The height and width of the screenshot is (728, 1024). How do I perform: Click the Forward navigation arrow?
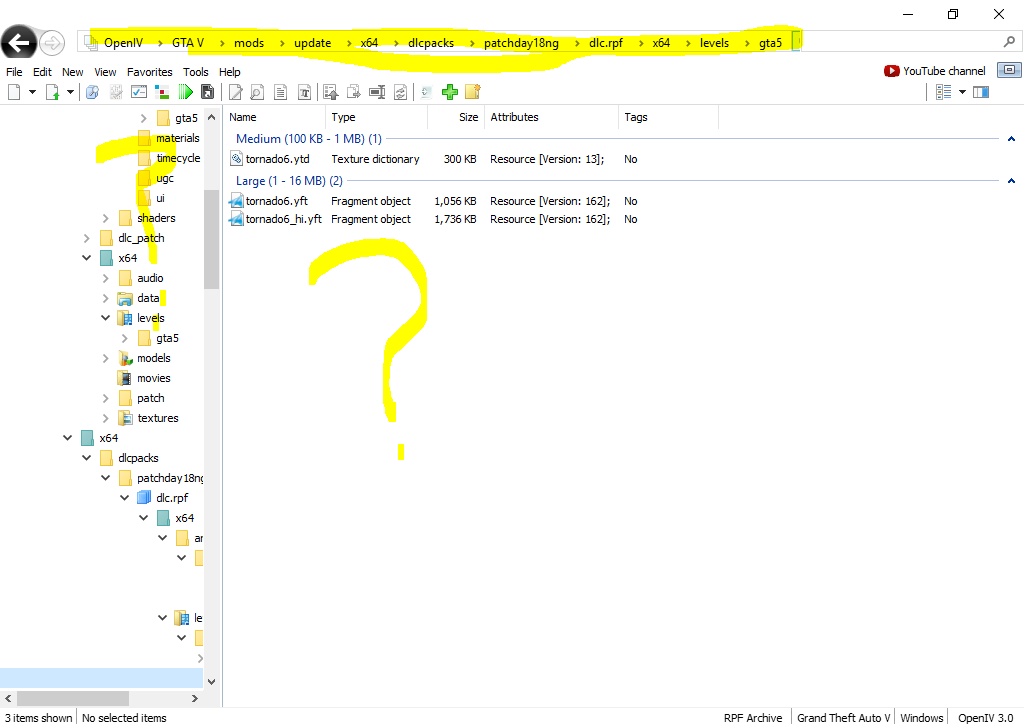click(52, 43)
